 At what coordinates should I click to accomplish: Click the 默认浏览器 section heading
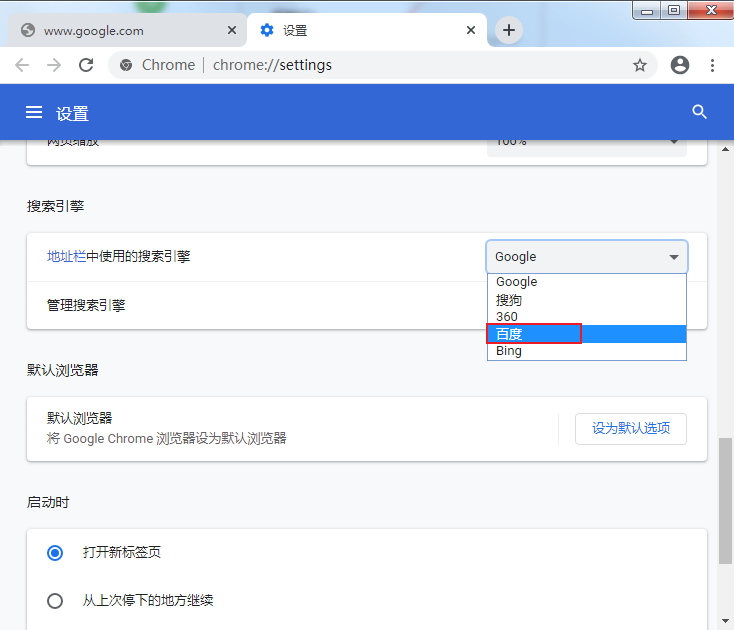point(62,370)
